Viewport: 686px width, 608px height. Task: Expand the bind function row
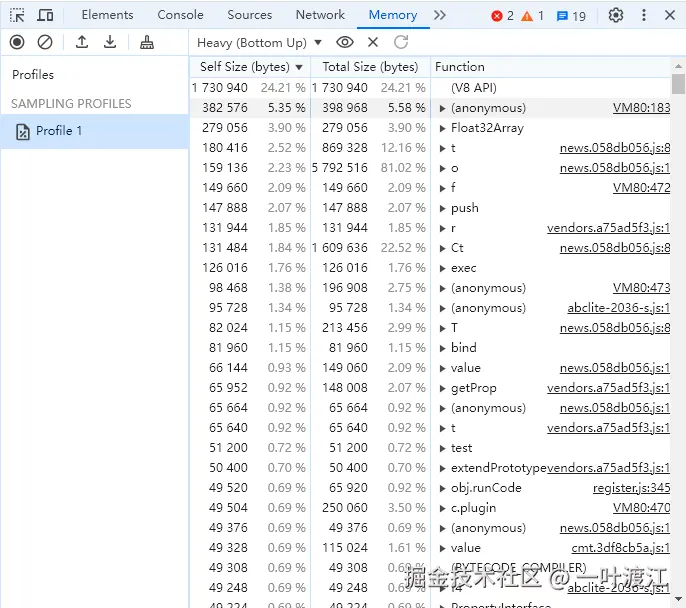click(442, 349)
